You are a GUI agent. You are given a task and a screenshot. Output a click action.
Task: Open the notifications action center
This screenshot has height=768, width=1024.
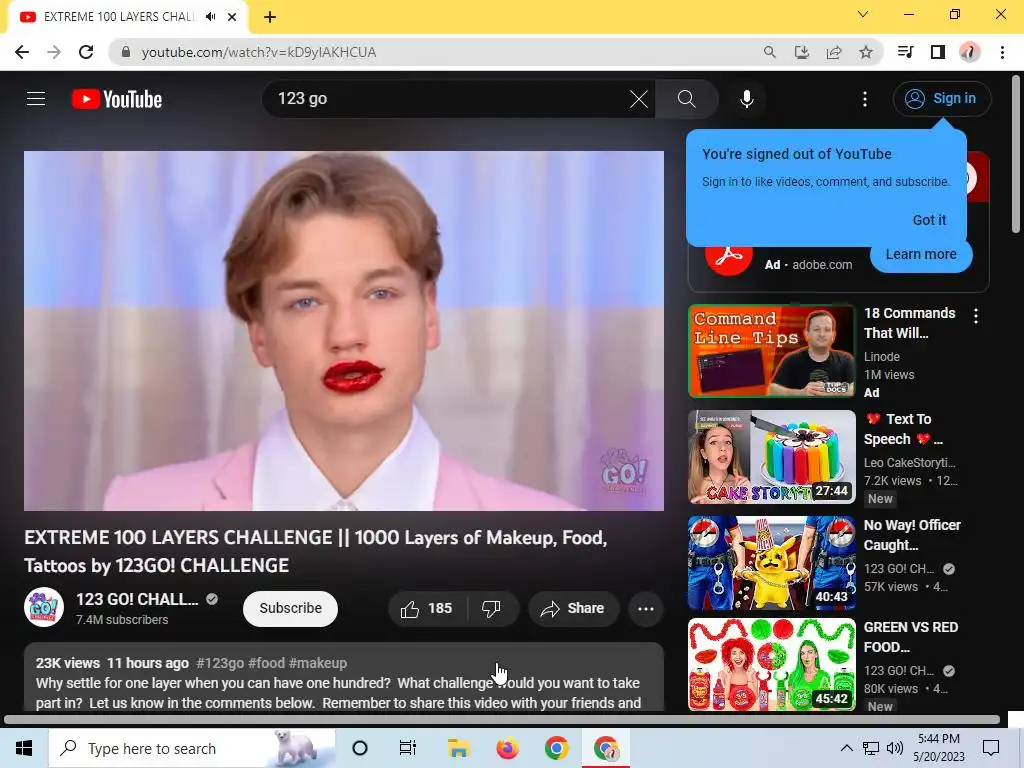tap(991, 748)
